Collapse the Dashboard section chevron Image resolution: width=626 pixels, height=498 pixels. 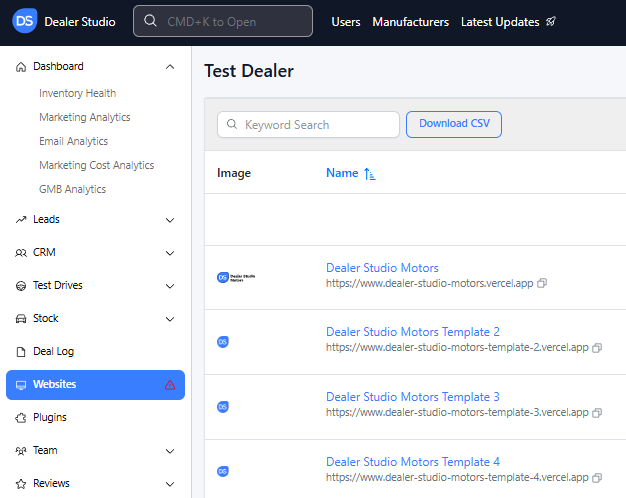(x=170, y=67)
